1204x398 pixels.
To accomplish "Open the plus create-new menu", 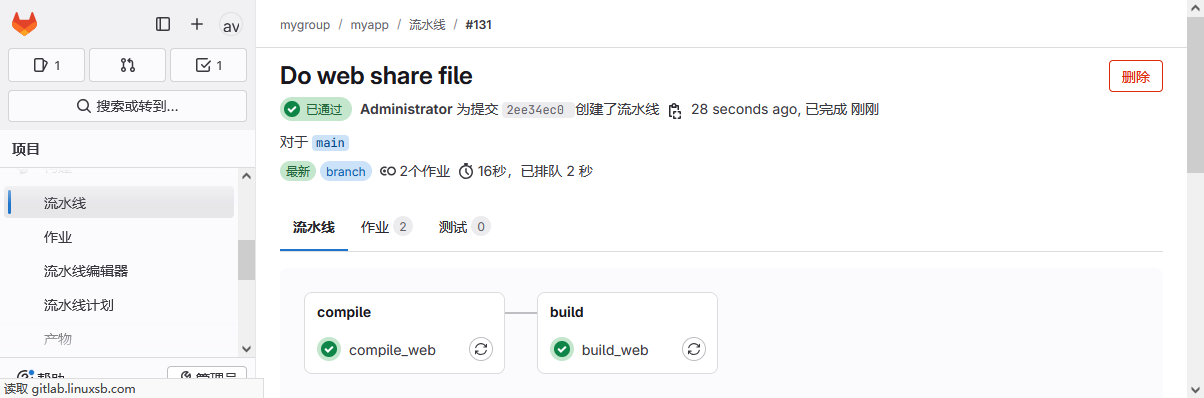I will pos(197,24).
